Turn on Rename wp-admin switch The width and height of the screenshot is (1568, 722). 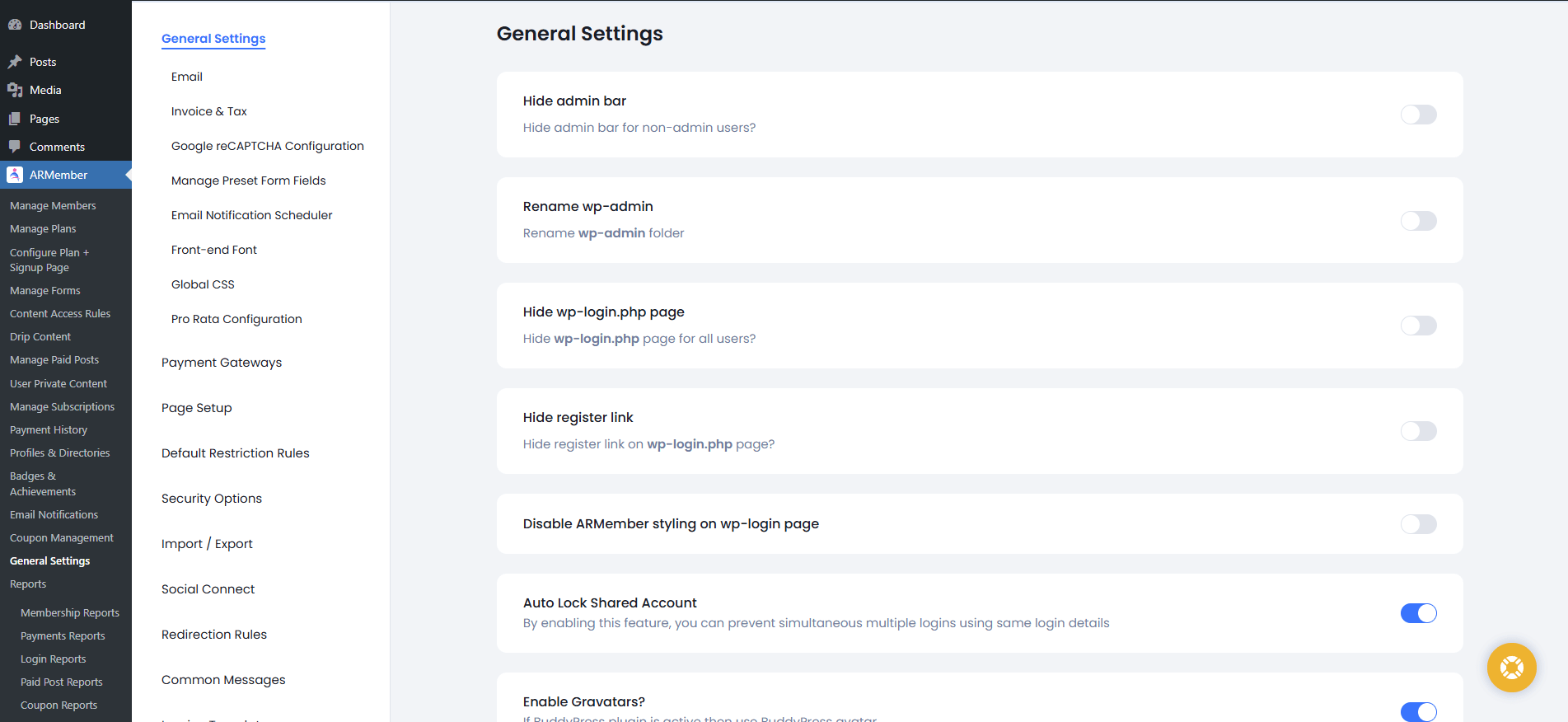1418,221
